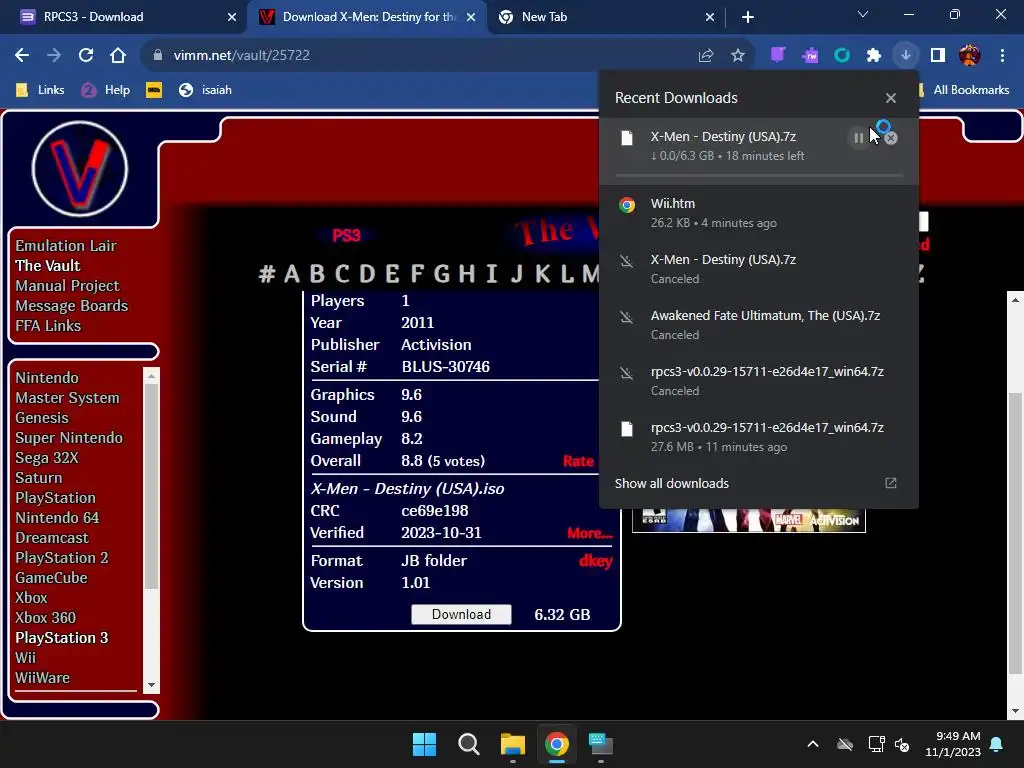Screen dimensions: 1024x768
Task: Click the Vimm's Lair V logo
Action: click(x=80, y=169)
